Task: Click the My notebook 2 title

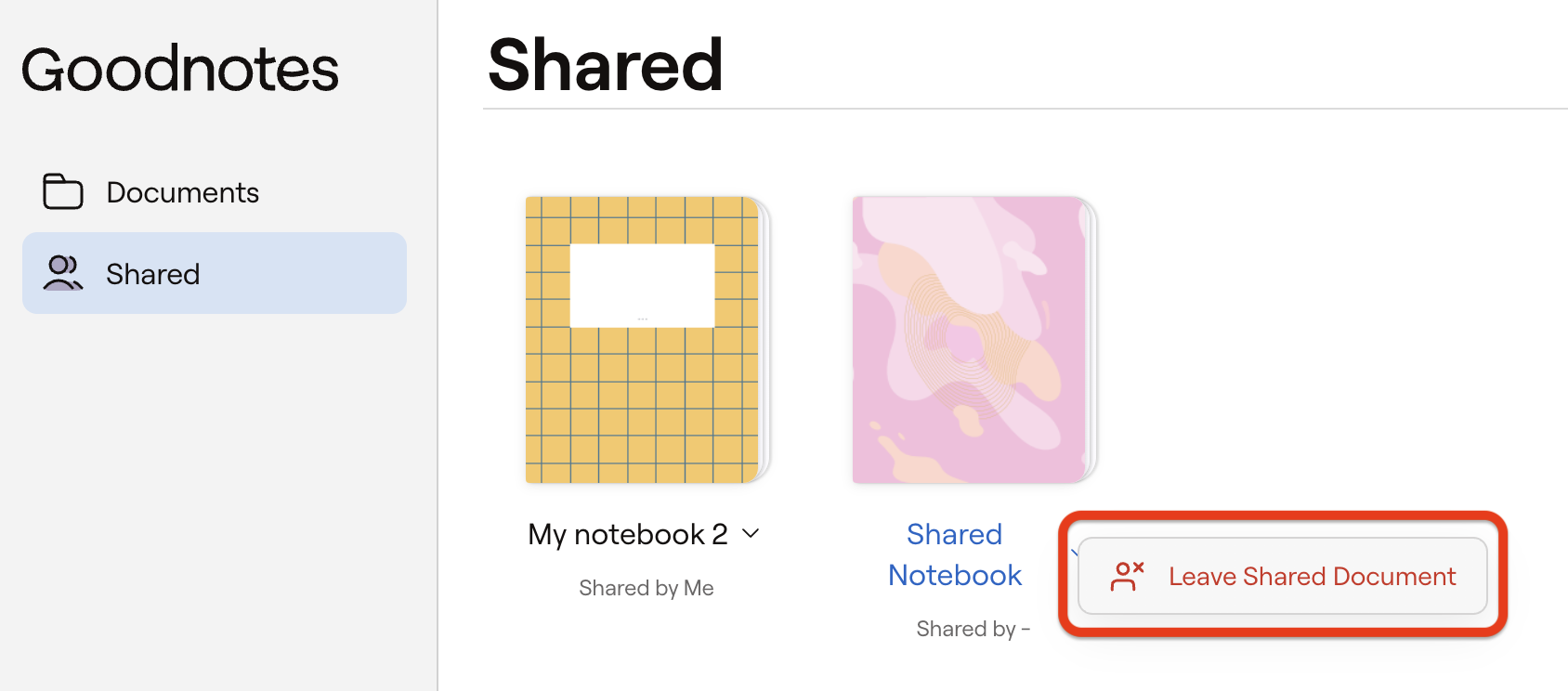Action: pyautogui.click(x=627, y=534)
